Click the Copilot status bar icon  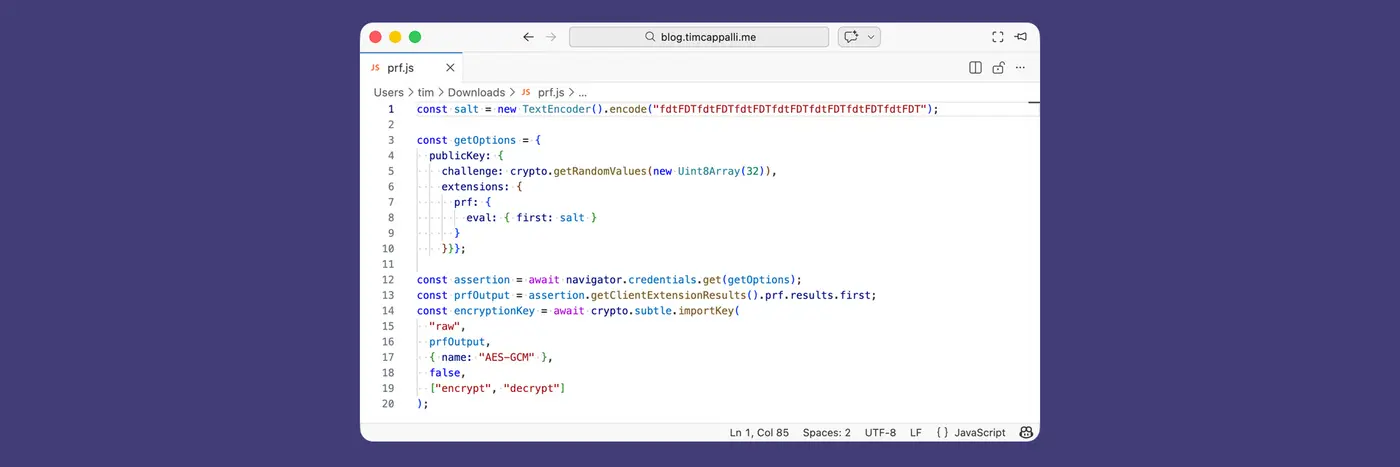[1026, 432]
